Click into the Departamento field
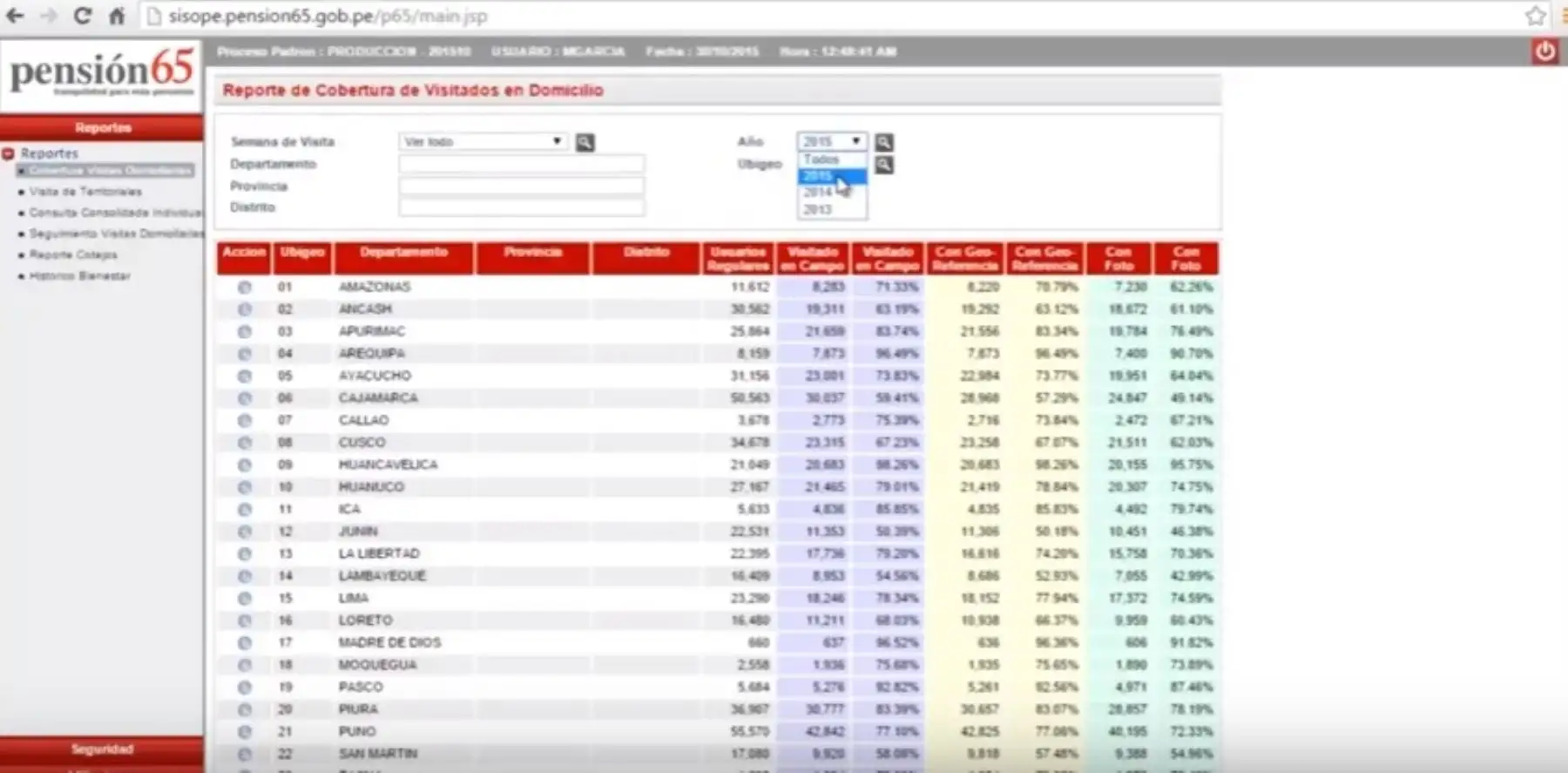The image size is (1568, 773). [x=522, y=164]
